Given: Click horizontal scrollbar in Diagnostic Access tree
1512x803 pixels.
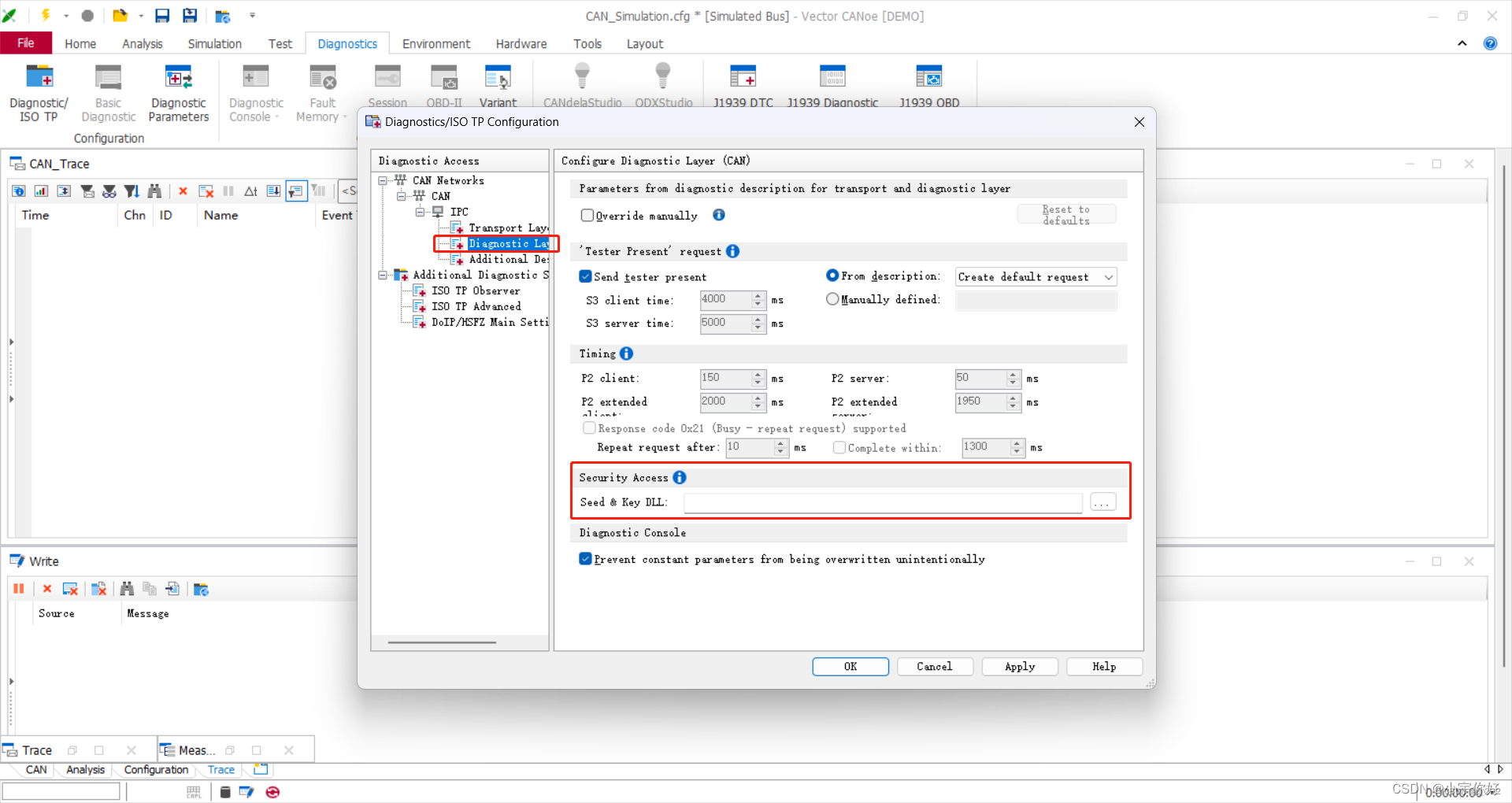Looking at the screenshot, I should 442,642.
